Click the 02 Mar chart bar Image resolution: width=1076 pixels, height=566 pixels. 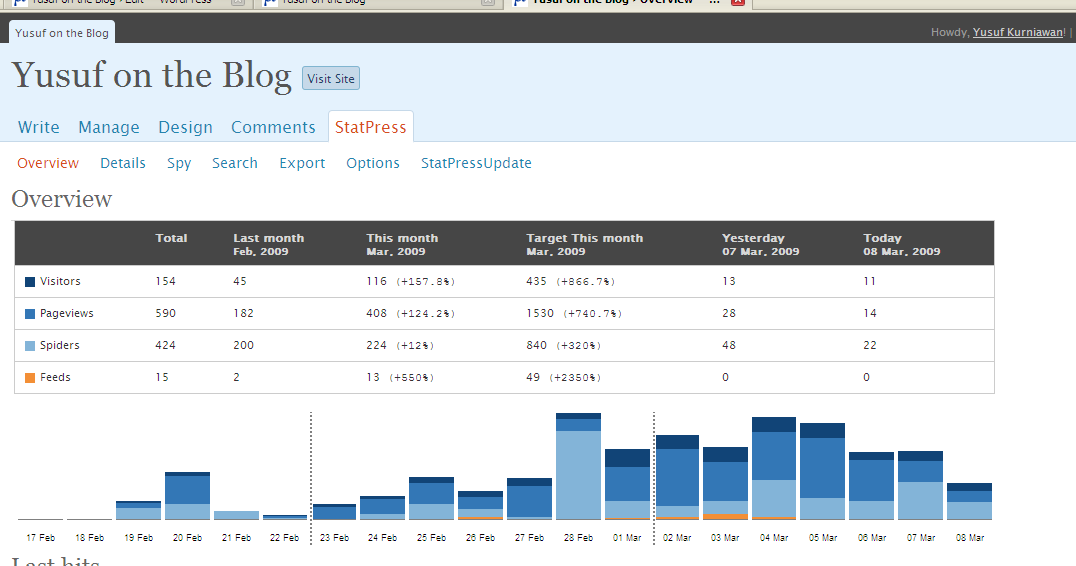[x=677, y=477]
